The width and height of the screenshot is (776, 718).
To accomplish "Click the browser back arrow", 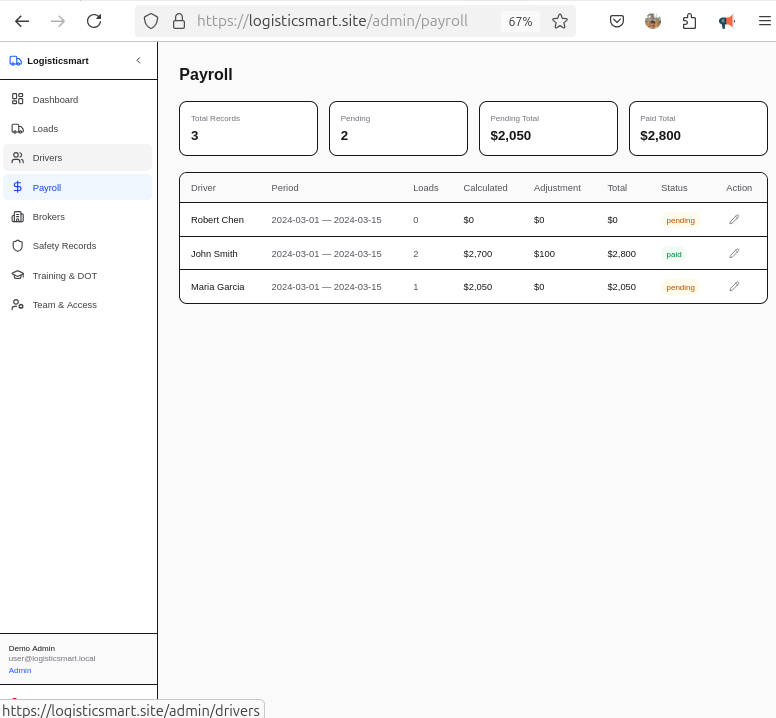I will [x=22, y=21].
